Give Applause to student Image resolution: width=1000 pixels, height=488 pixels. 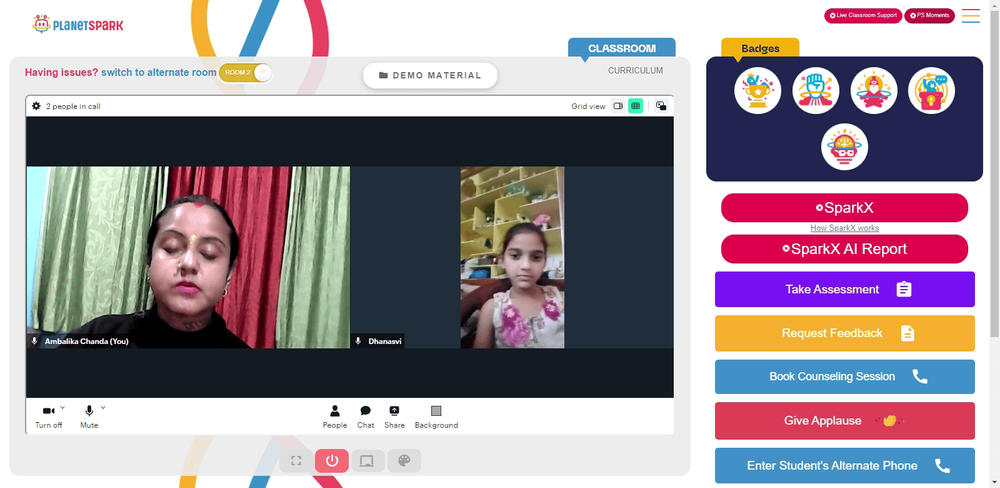(844, 420)
